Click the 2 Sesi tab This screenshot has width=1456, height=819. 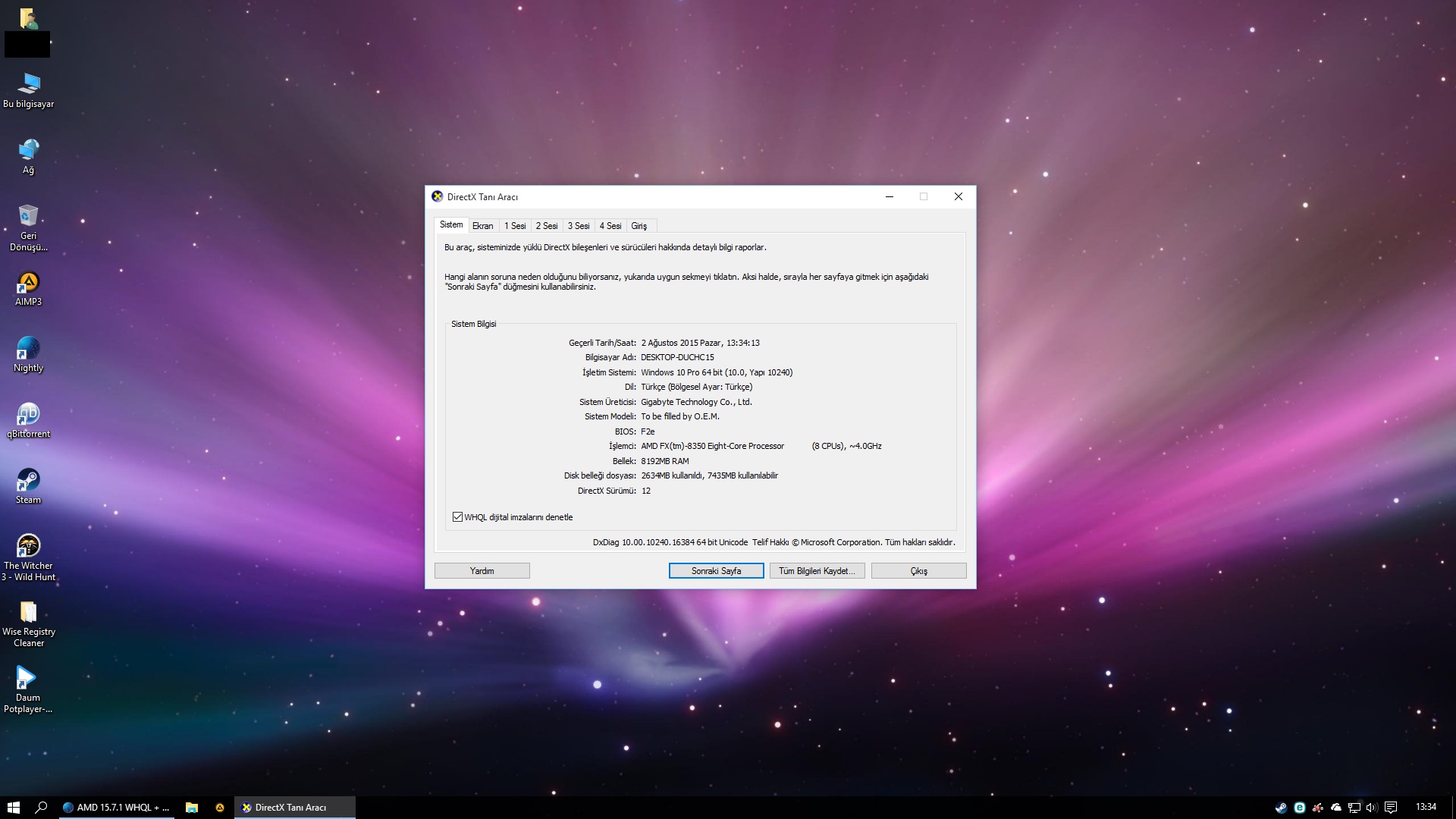click(x=546, y=225)
